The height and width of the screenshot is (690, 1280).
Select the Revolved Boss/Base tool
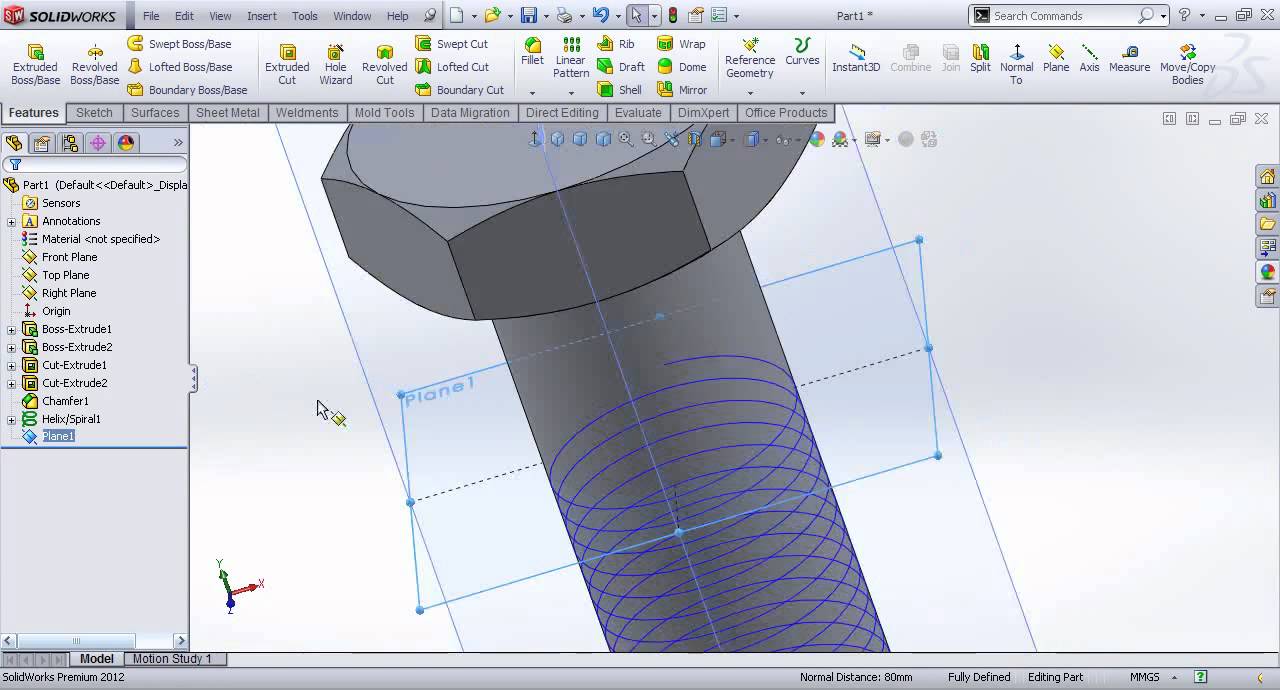(x=95, y=64)
